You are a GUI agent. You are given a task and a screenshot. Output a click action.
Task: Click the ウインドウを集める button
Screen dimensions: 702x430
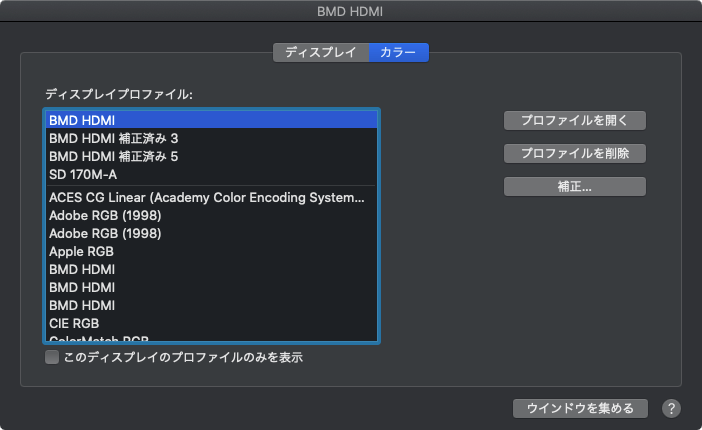(580, 408)
